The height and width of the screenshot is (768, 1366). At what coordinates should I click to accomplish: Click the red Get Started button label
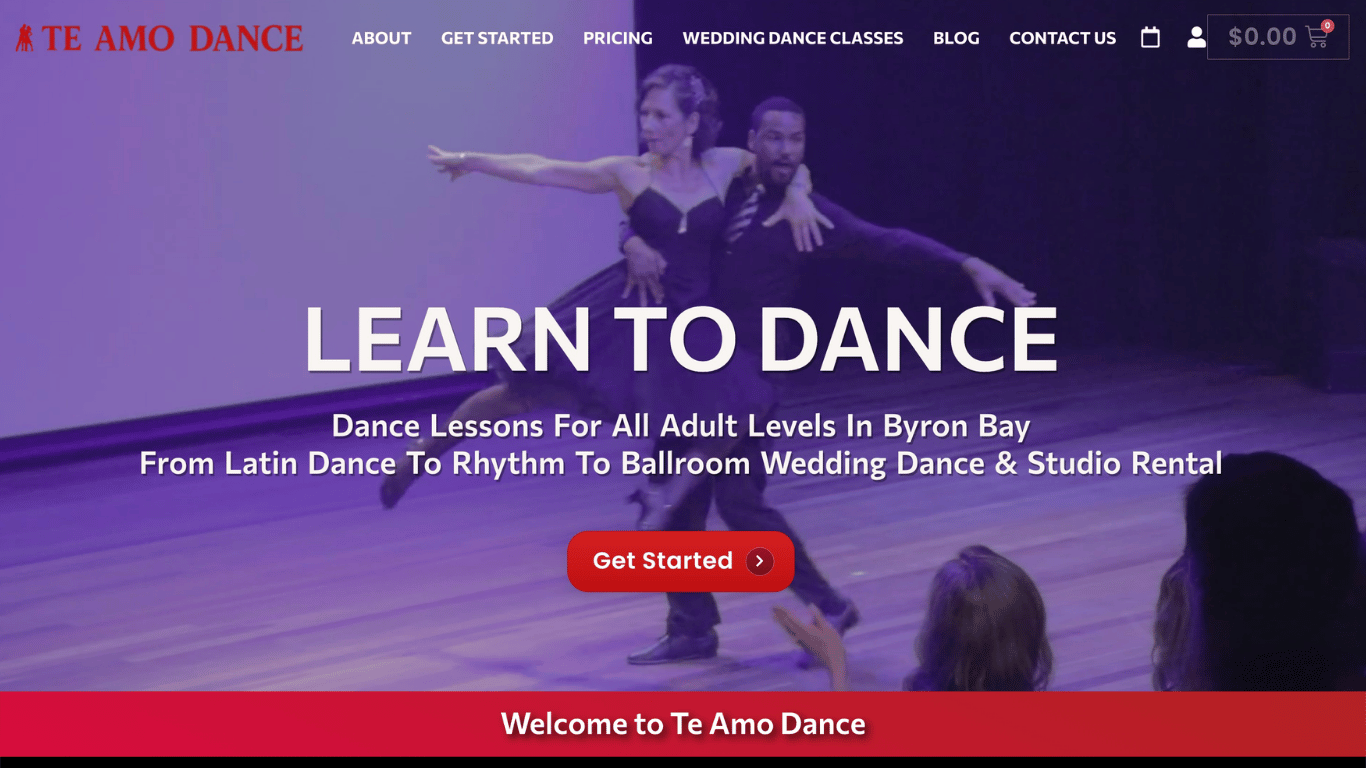[x=662, y=561]
